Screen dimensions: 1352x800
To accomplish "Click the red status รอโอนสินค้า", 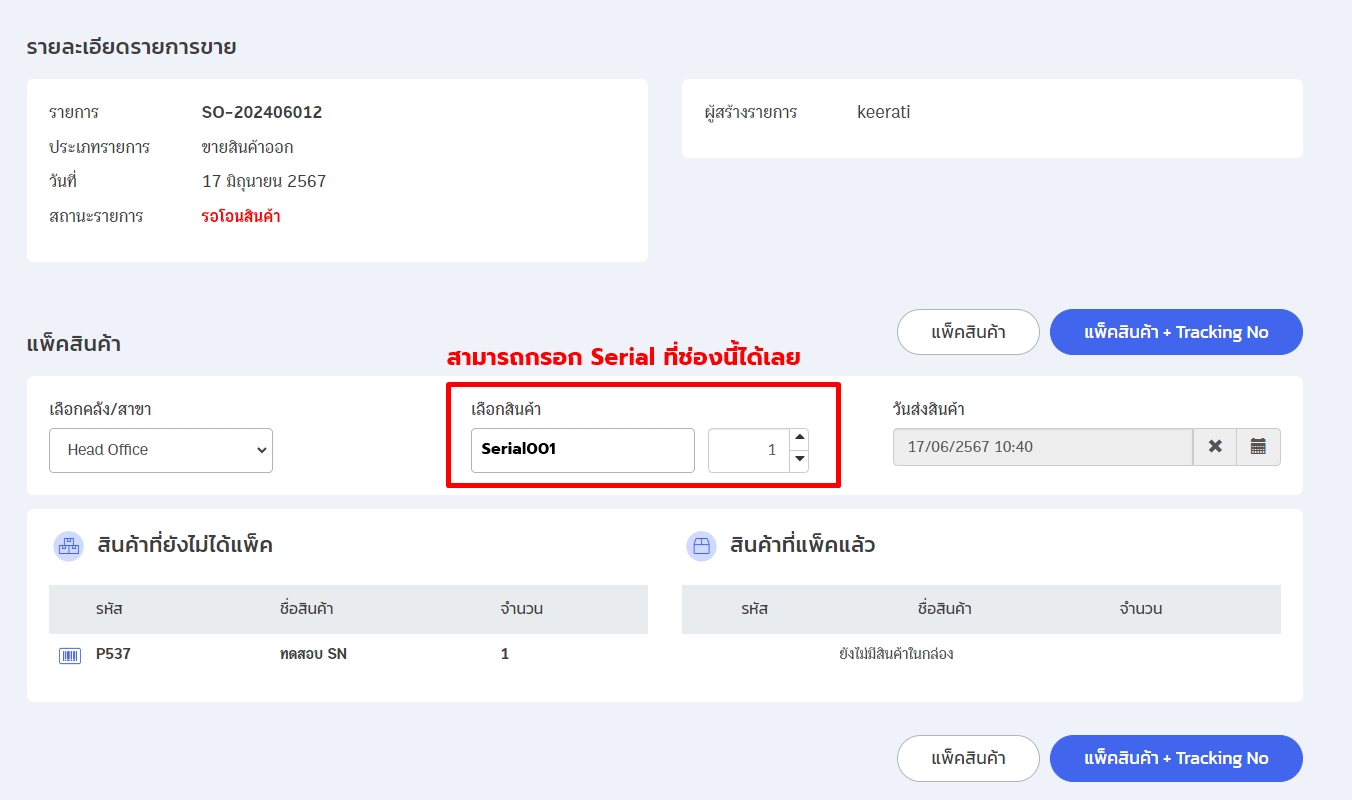I will [x=241, y=216].
